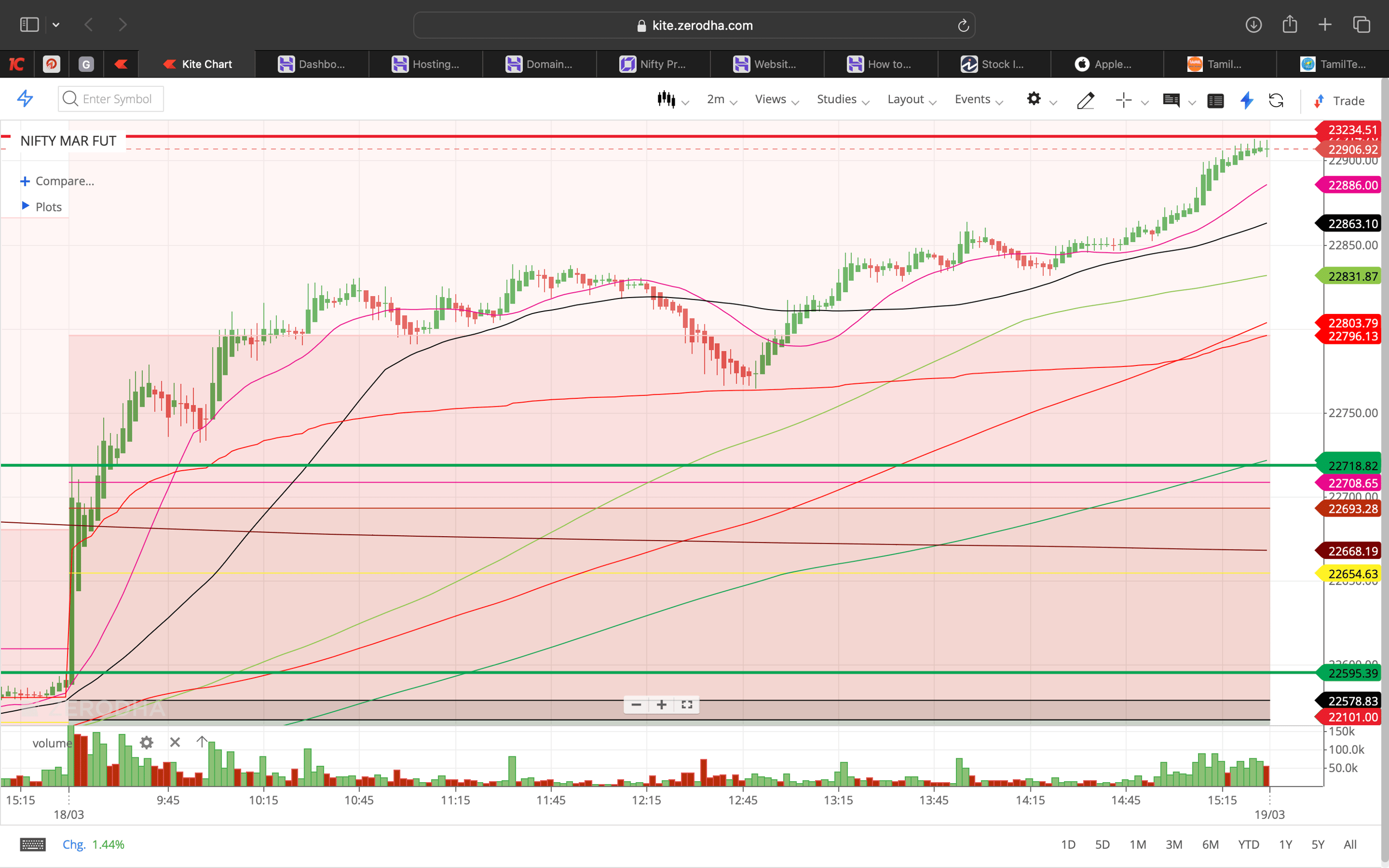Open the Layout menu
Viewport: 1389px width, 868px height.
pos(908,99)
